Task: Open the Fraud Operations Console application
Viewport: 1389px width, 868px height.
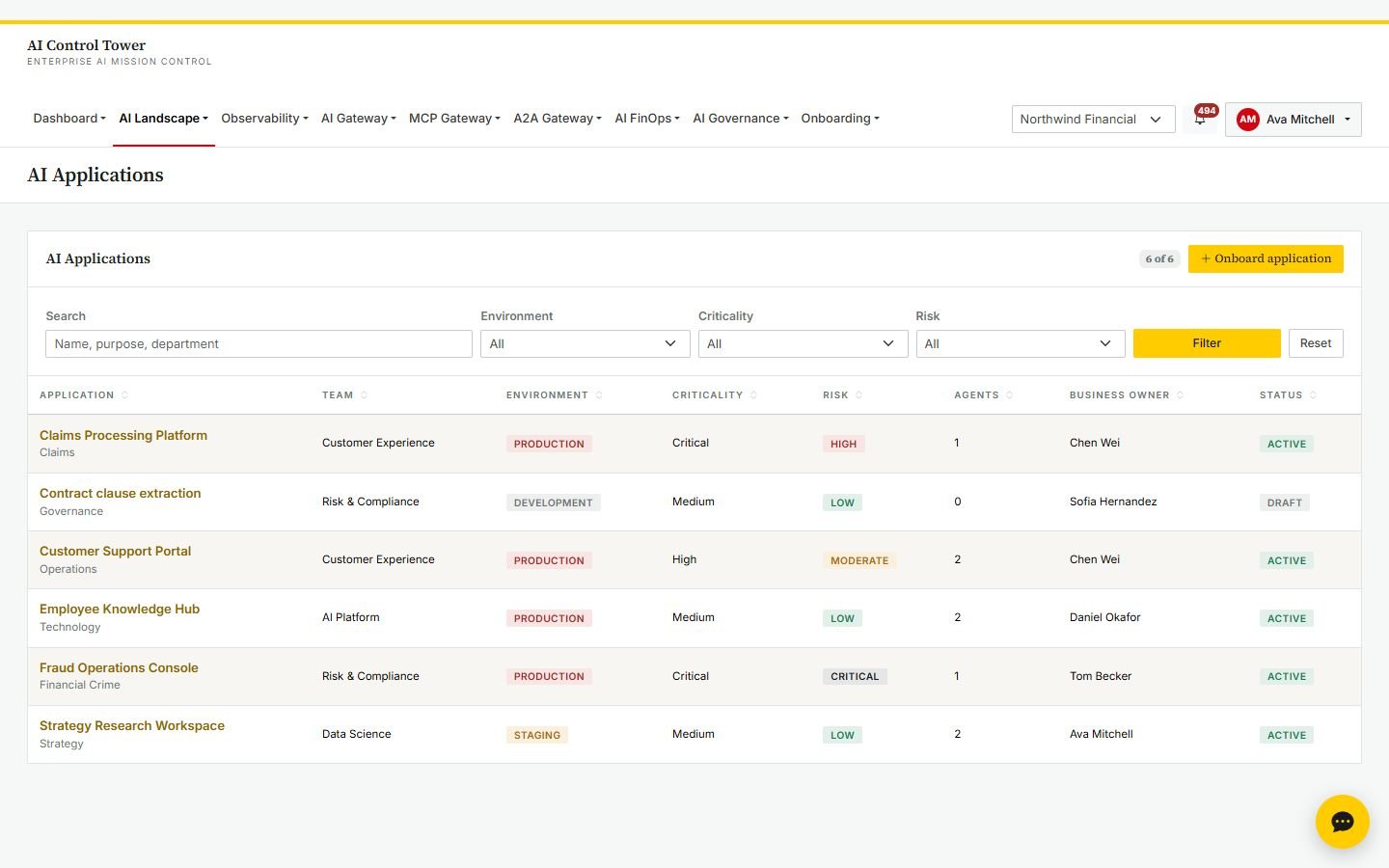Action: (119, 668)
